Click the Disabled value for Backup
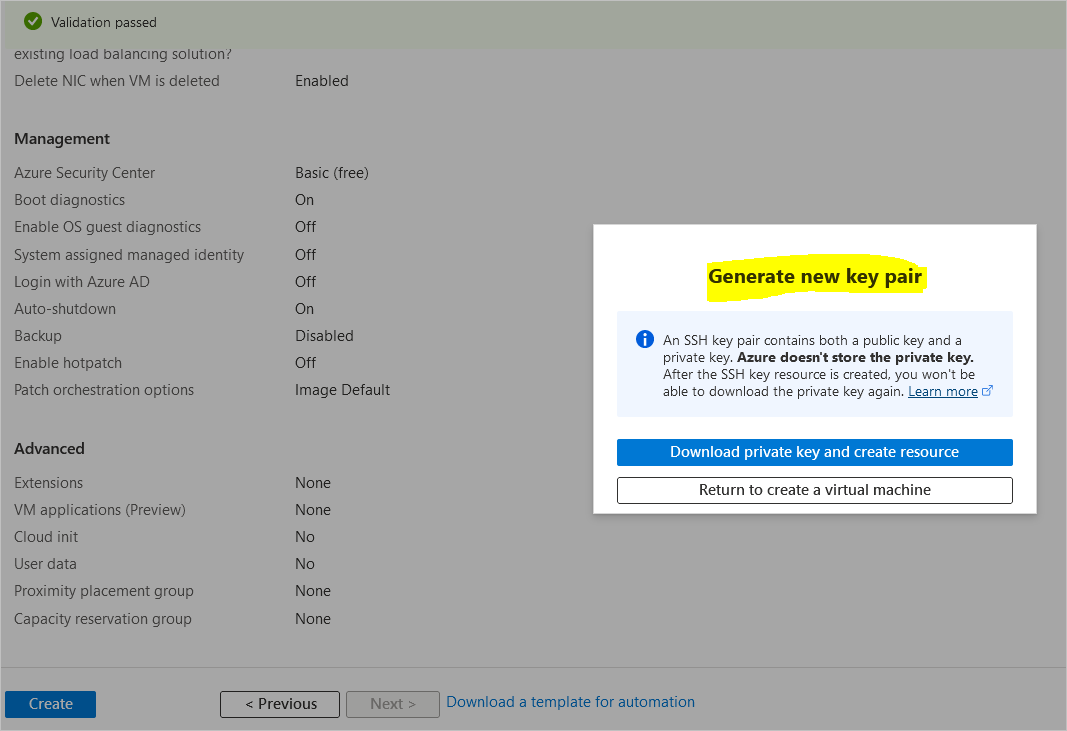The image size is (1067, 731). (x=324, y=336)
